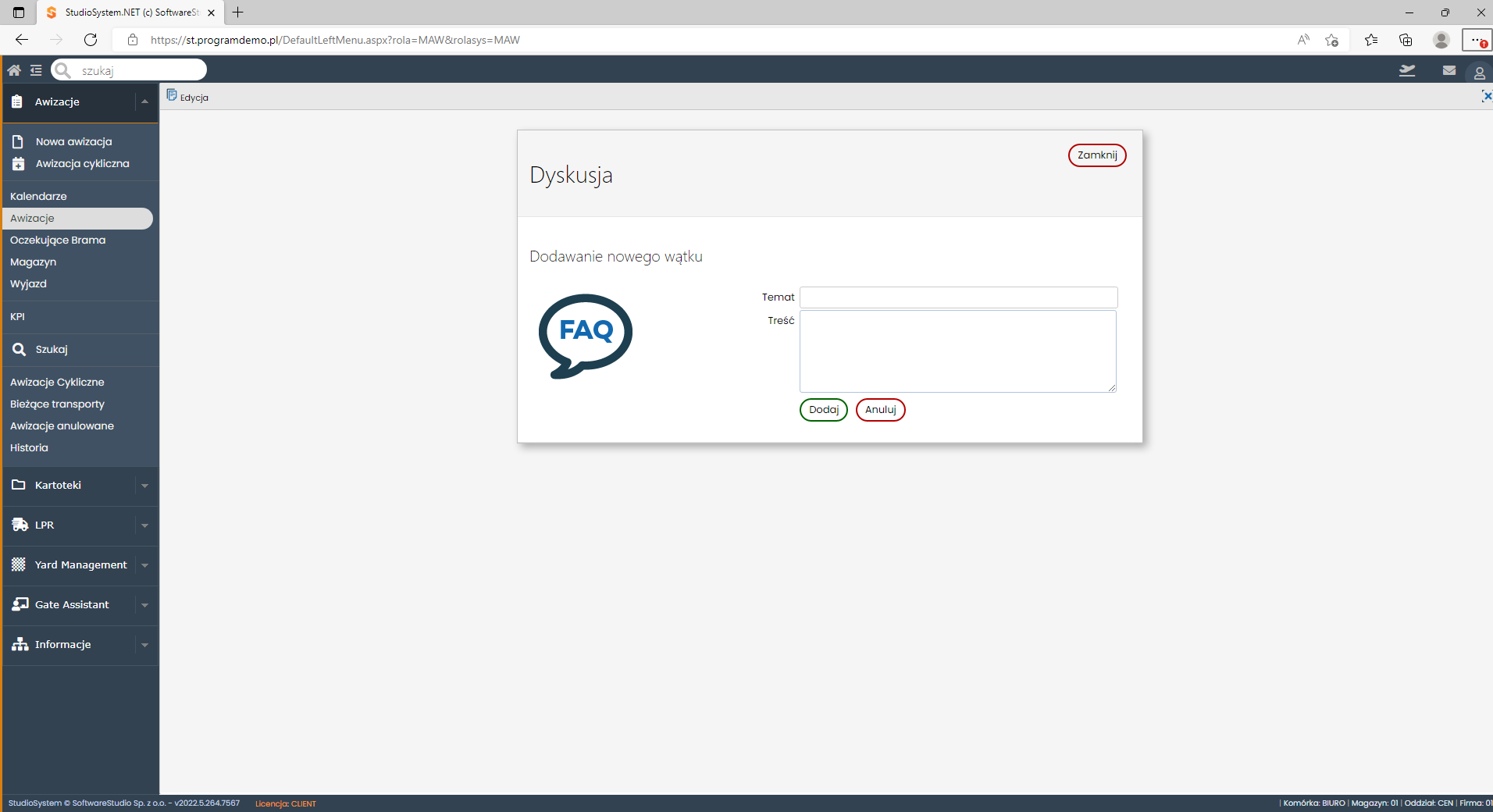Viewport: 1493px width, 812px height.
Task: Open browser favorites star icon
Action: click(x=1370, y=40)
